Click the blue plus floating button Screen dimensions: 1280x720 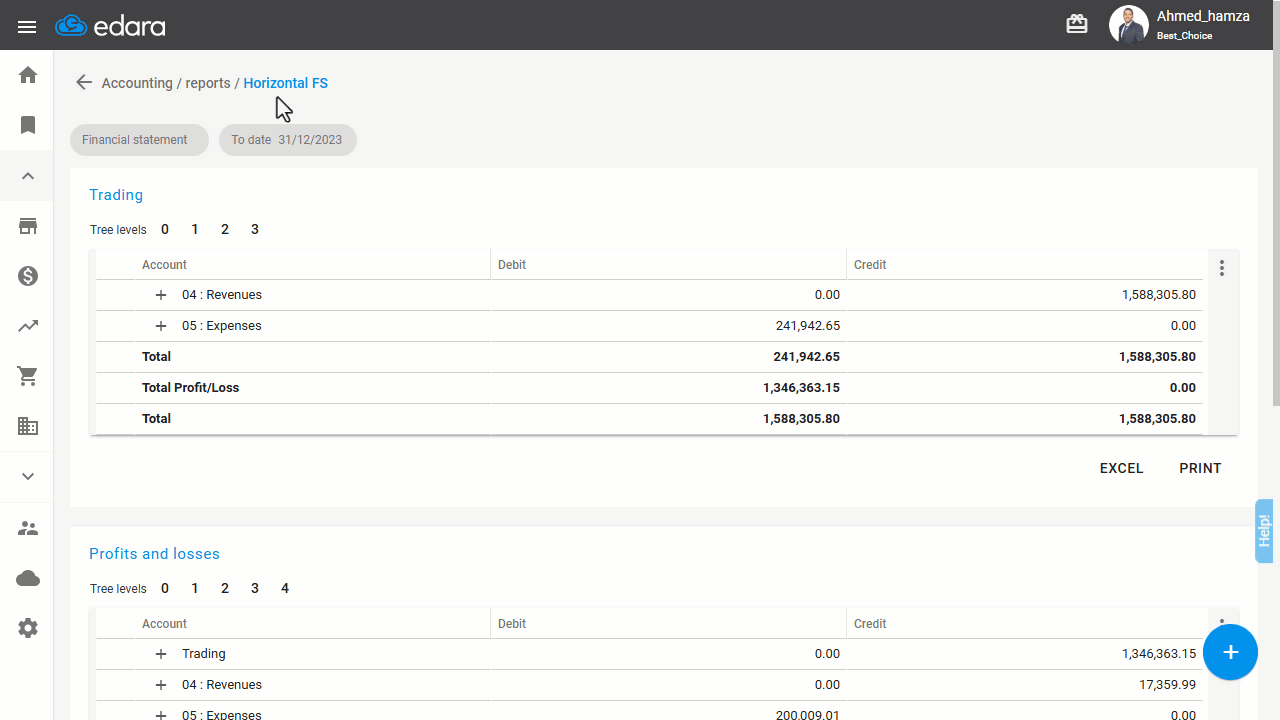pos(1230,652)
